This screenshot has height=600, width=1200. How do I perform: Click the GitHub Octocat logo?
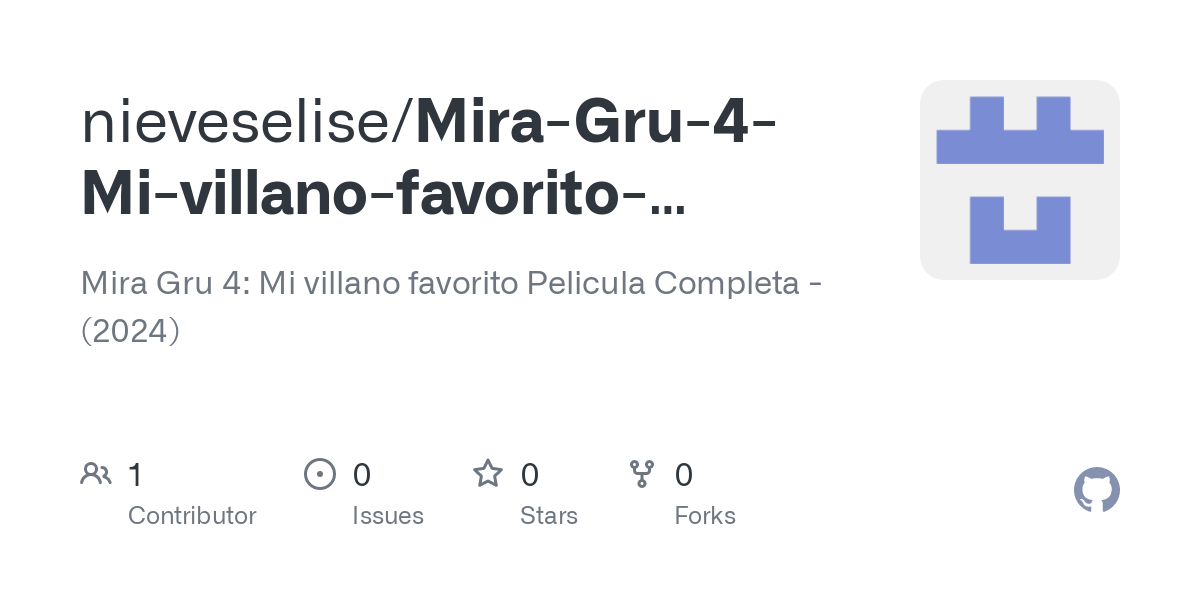coord(1097,491)
